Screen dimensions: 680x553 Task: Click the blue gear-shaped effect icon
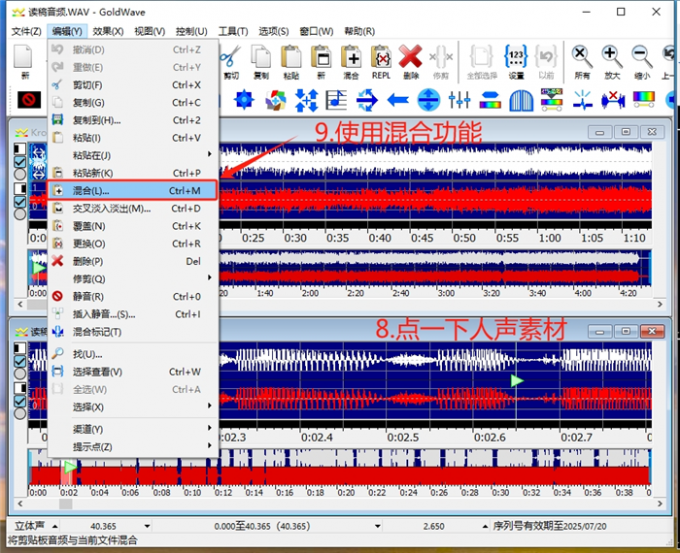pos(244,100)
